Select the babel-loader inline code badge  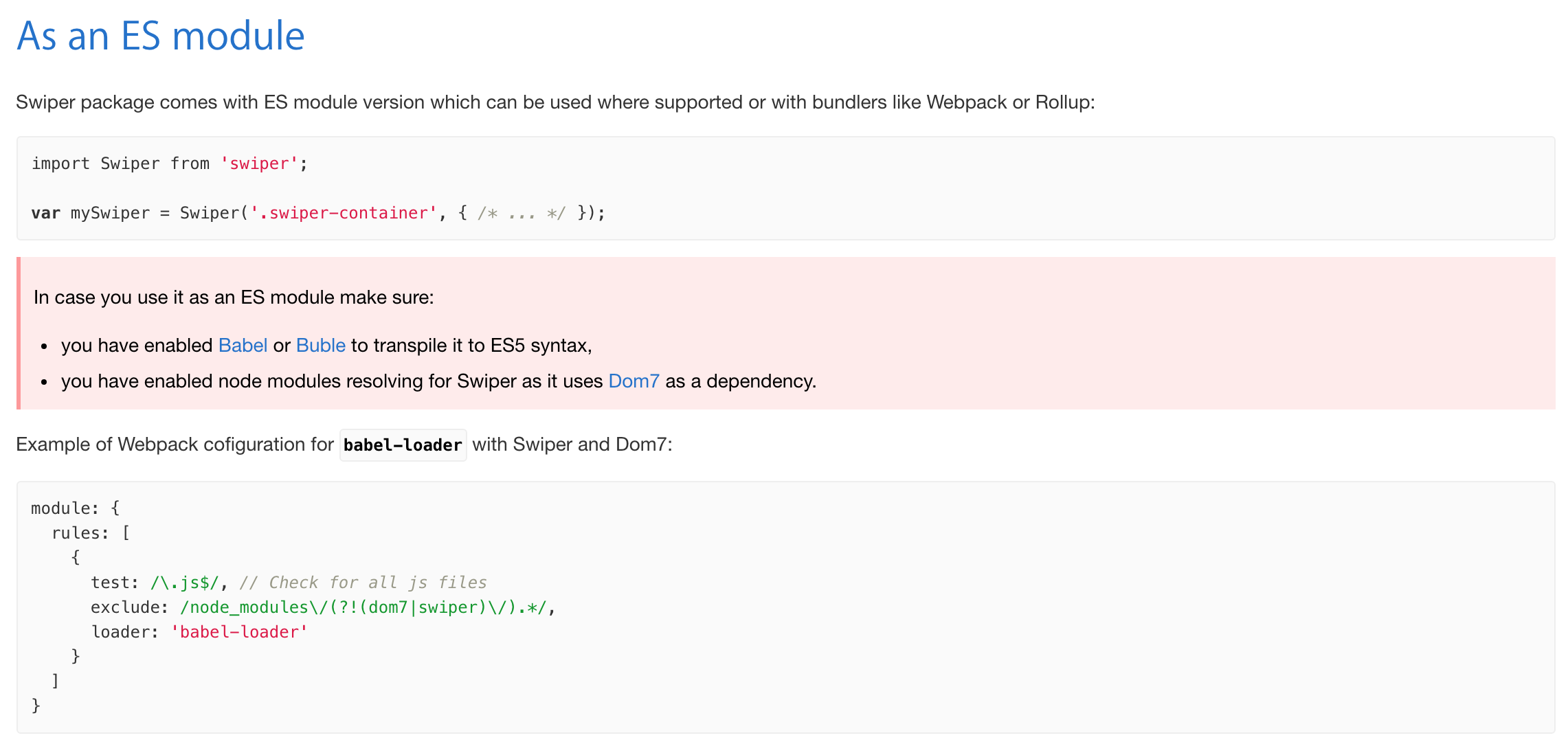pos(403,445)
